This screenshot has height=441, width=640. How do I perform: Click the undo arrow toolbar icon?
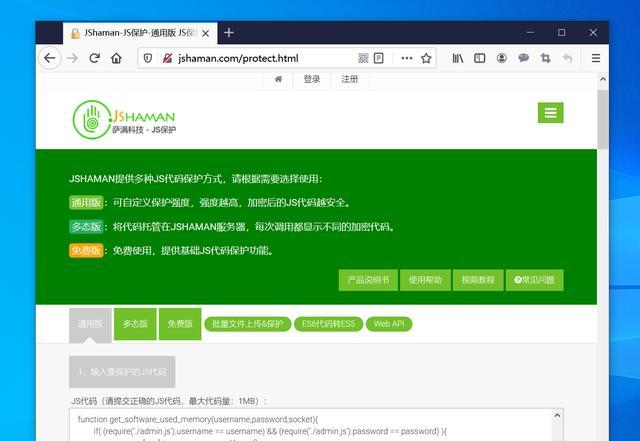tap(567, 58)
